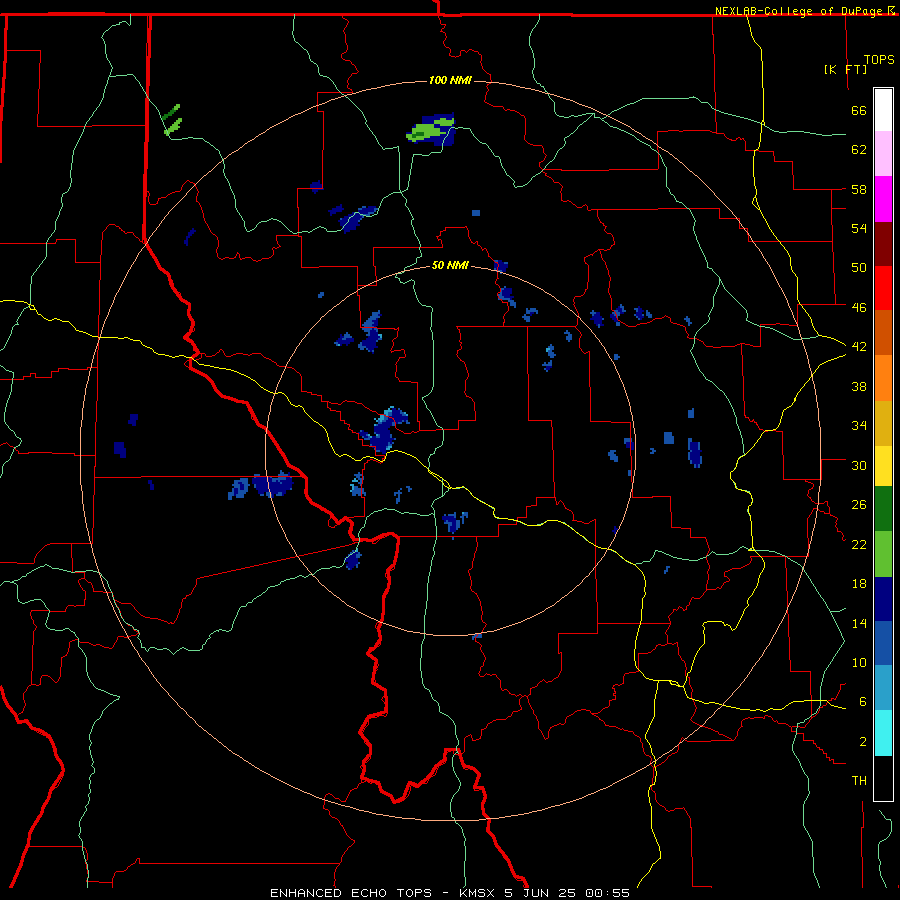Click the legend value "18"
This screenshot has height=900, width=900.
click(x=859, y=584)
